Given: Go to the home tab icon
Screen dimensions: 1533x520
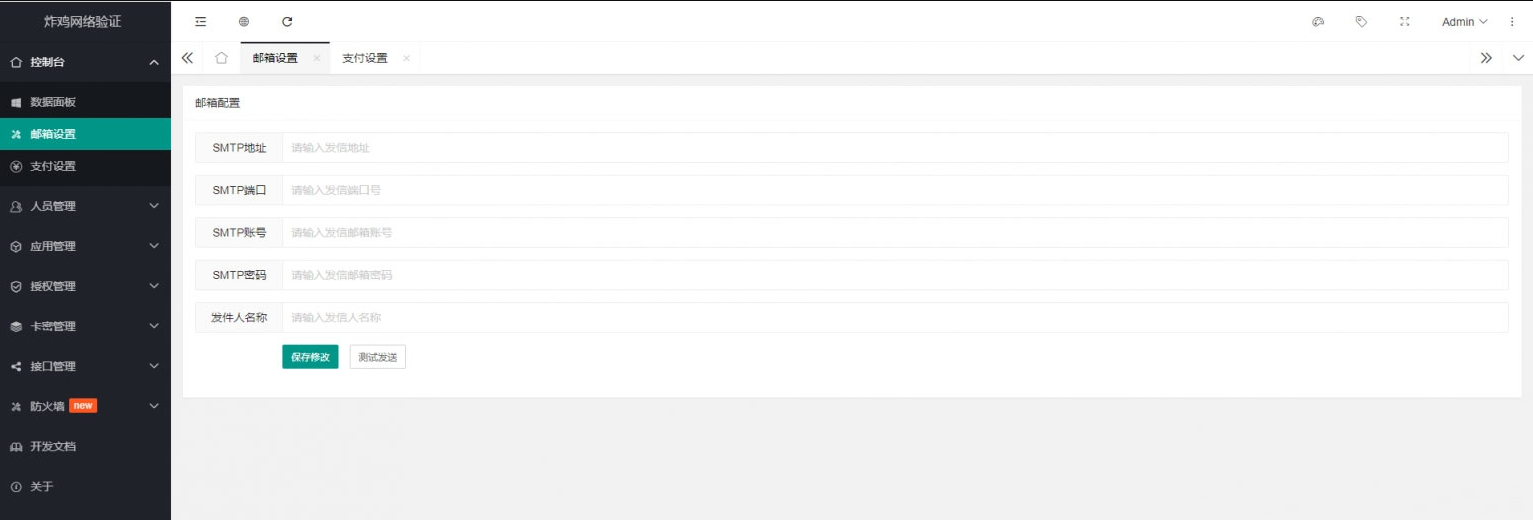Looking at the screenshot, I should point(222,58).
